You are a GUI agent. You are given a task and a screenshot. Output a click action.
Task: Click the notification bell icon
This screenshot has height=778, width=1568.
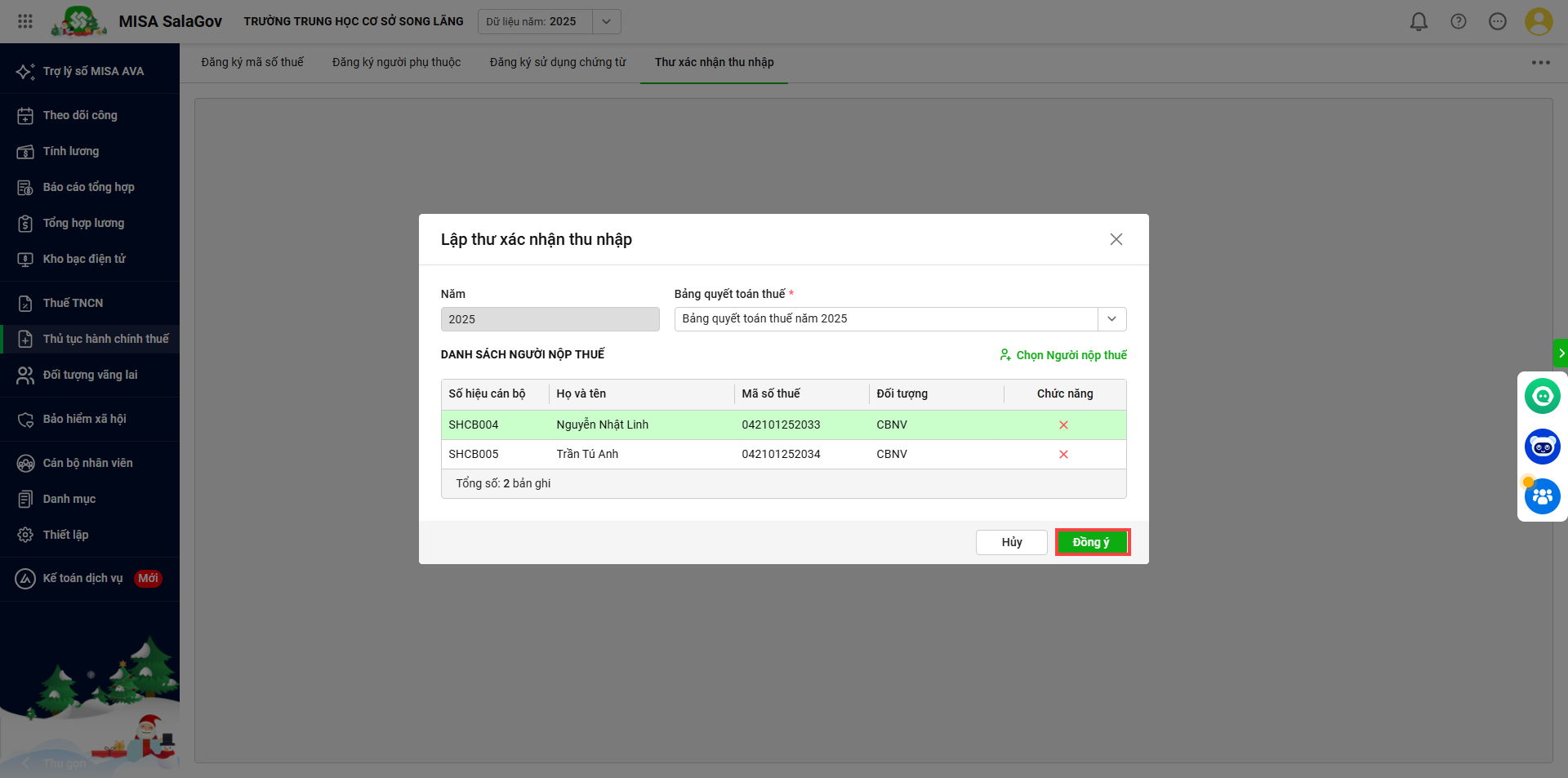pos(1419,22)
